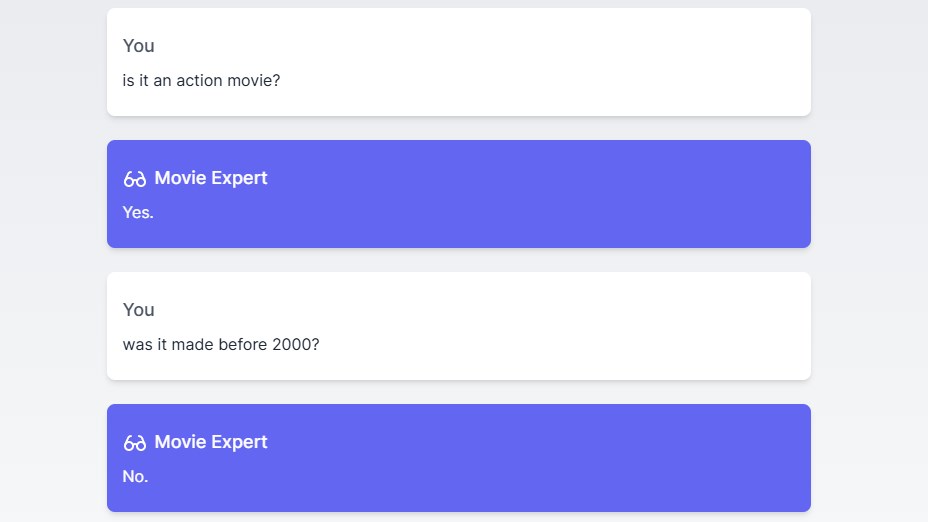Viewport: 928px width, 522px height.
Task: Click the word 'movie?' in the first message
Action: [x=254, y=80]
